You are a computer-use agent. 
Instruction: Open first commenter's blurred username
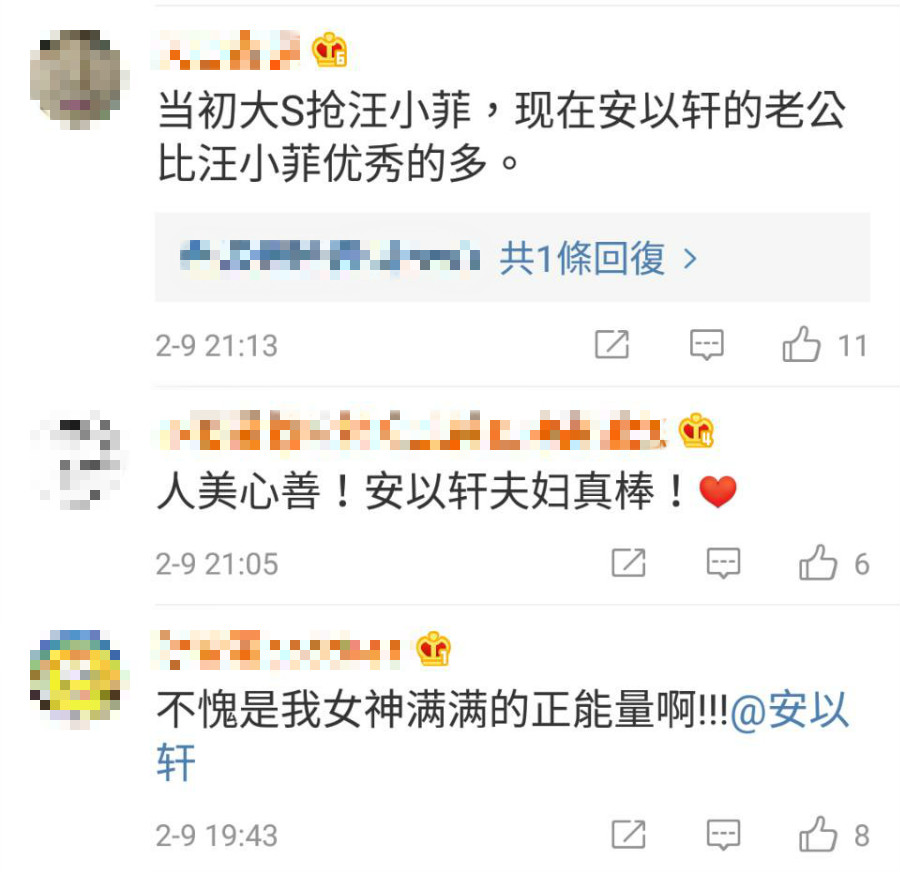click(x=226, y=50)
